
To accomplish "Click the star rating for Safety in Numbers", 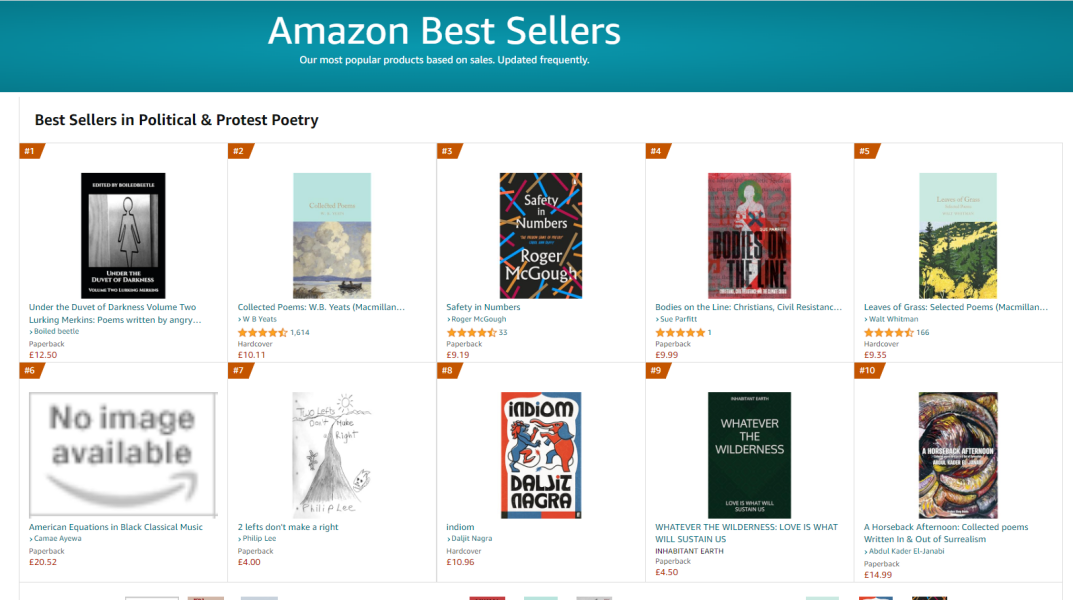I will pos(471,332).
